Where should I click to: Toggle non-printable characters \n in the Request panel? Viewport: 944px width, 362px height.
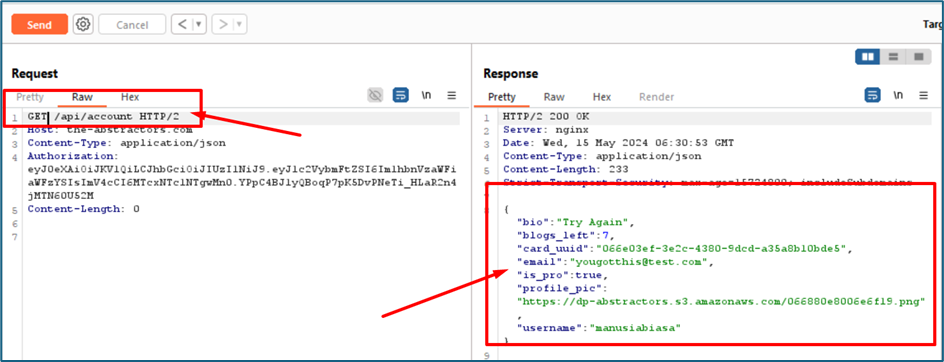pos(426,95)
